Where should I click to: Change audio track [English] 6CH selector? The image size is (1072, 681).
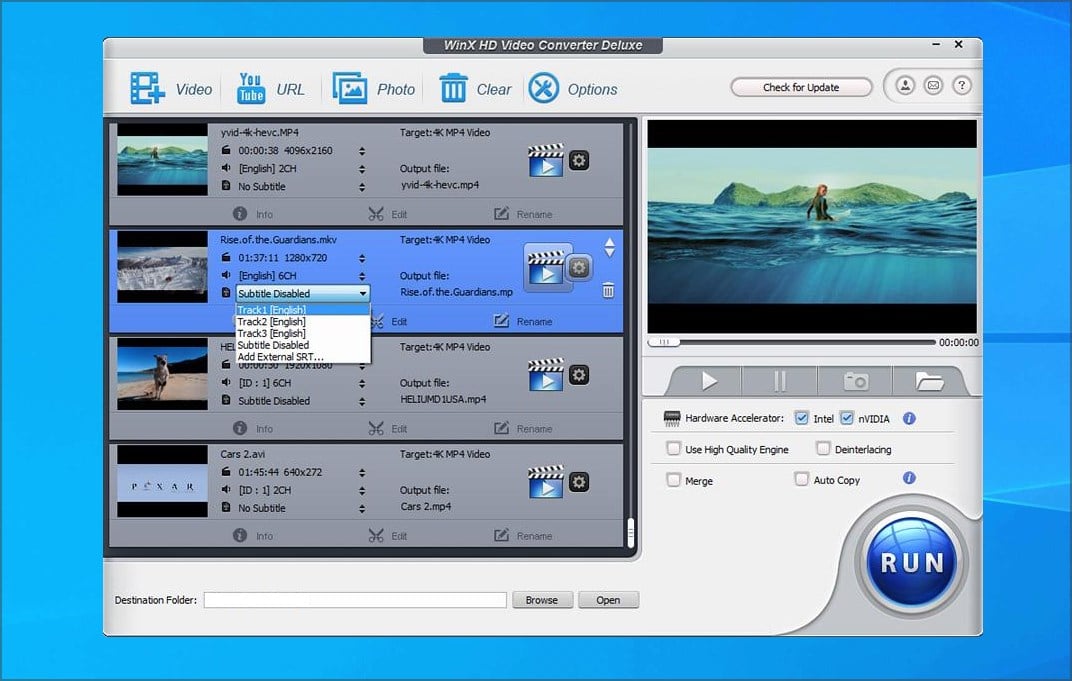(362, 276)
